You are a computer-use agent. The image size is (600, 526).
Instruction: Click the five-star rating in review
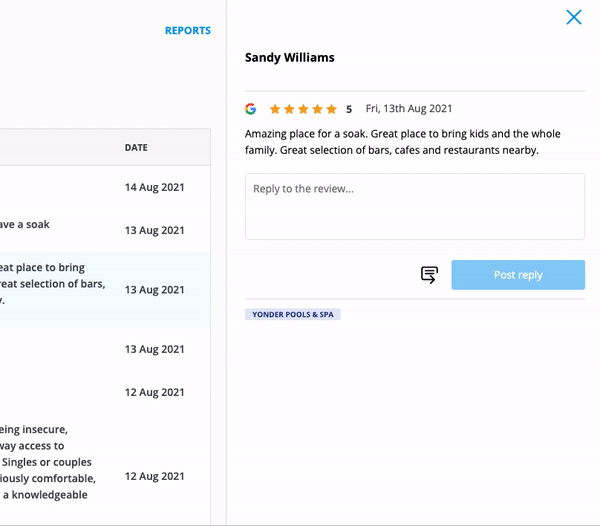303,109
